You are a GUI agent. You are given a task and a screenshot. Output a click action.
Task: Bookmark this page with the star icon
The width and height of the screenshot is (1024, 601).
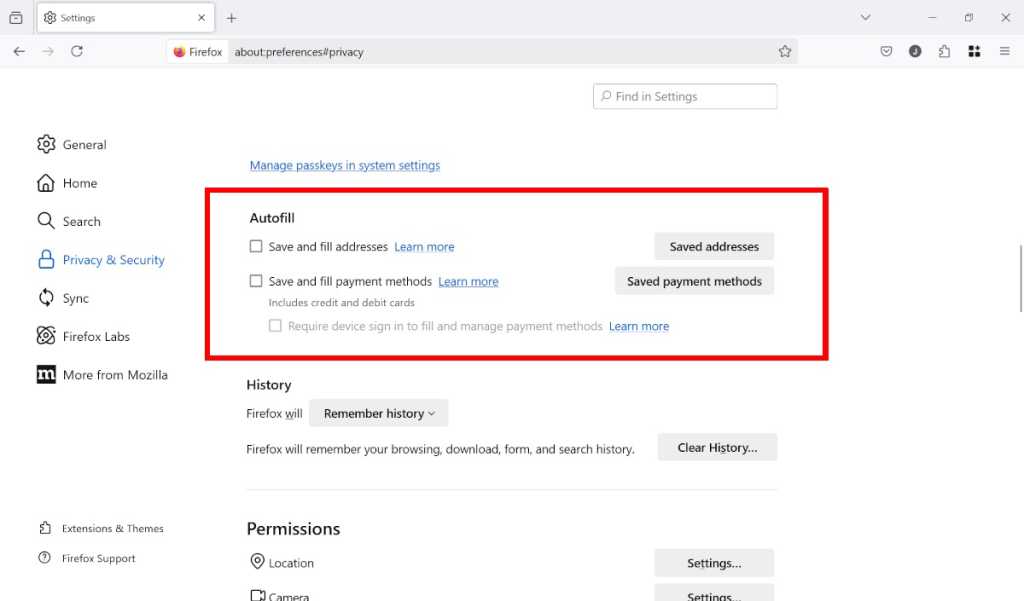click(x=786, y=51)
